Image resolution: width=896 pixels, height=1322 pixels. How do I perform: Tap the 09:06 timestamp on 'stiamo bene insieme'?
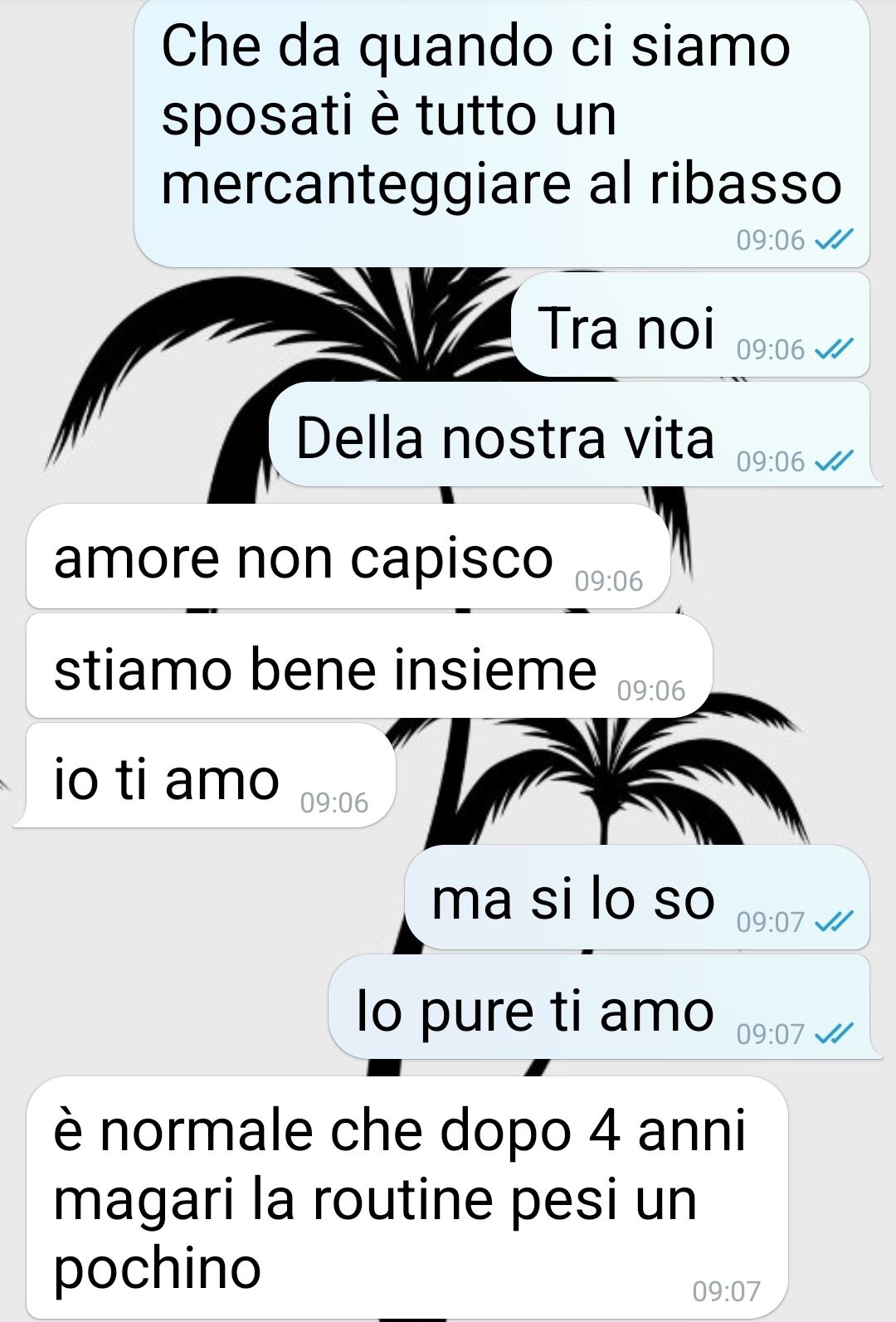pos(651,690)
